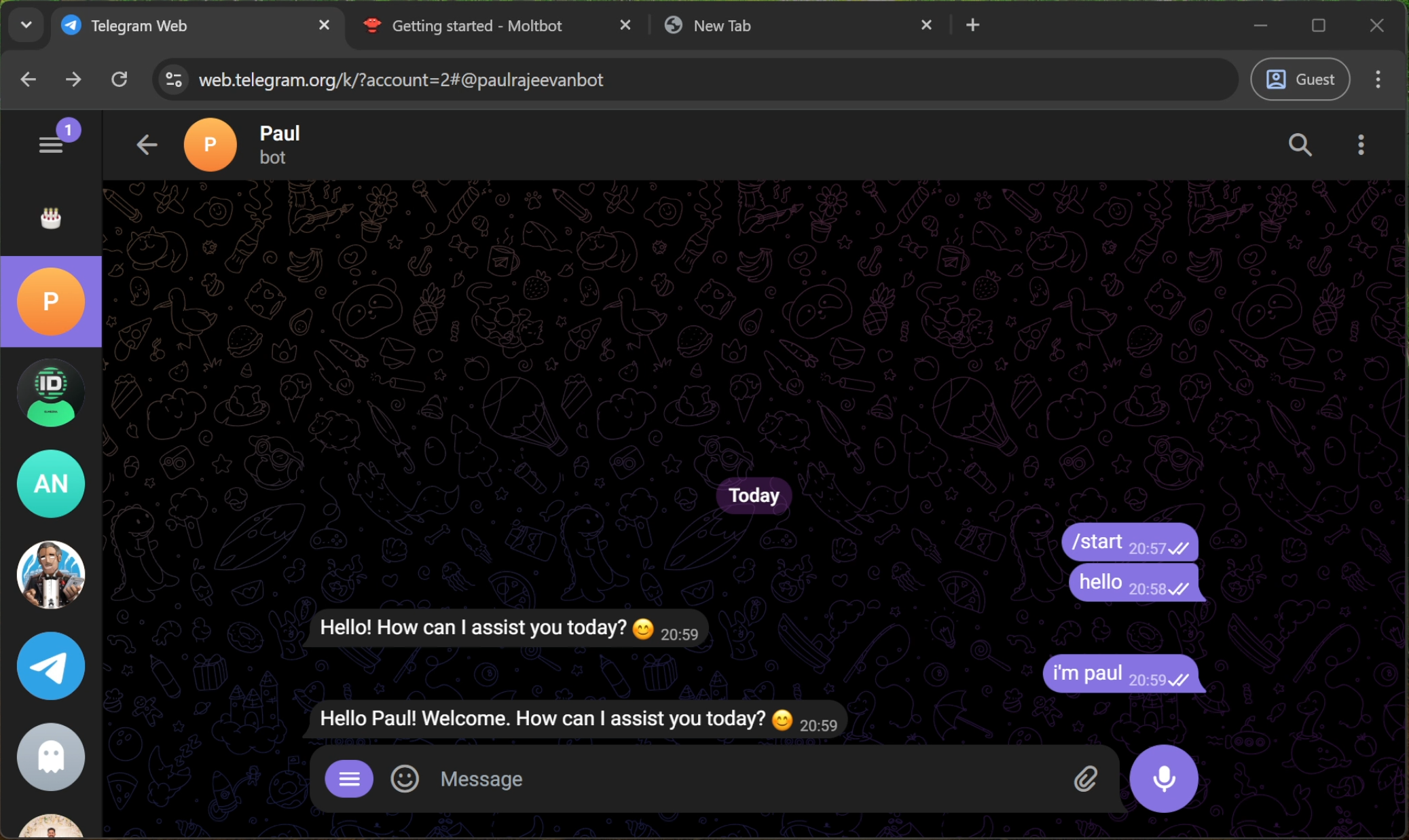Screen dimensions: 1409x840
Task: Switch to the Getting started - Moltbot tab
Action: click(x=475, y=25)
